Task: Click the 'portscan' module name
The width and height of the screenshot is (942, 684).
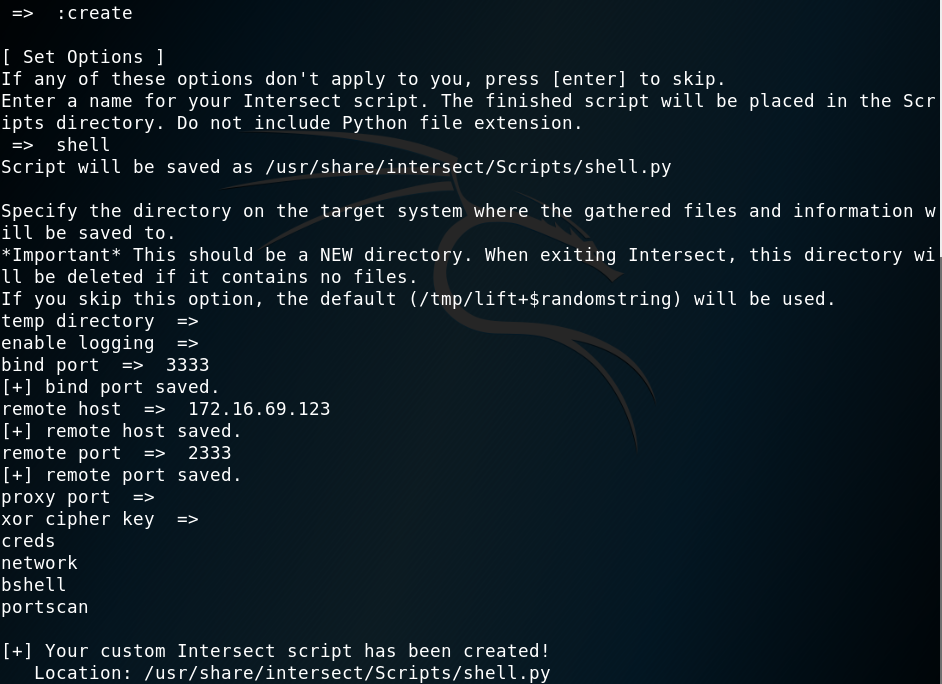Action: tap(44, 607)
